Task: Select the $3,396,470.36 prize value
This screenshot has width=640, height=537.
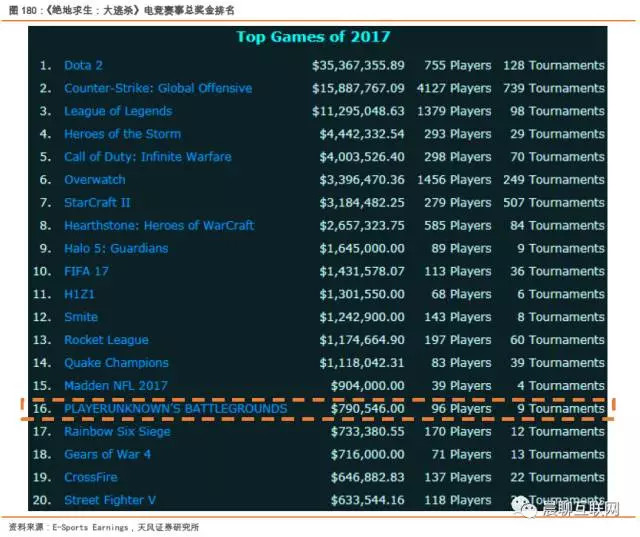Action: pyautogui.click(x=362, y=180)
